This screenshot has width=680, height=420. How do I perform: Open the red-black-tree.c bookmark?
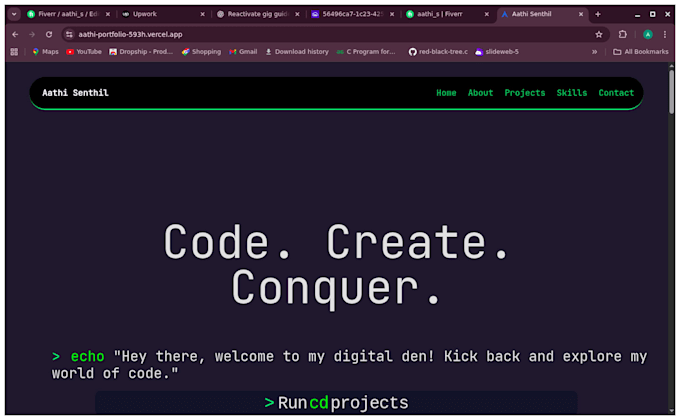pos(438,52)
